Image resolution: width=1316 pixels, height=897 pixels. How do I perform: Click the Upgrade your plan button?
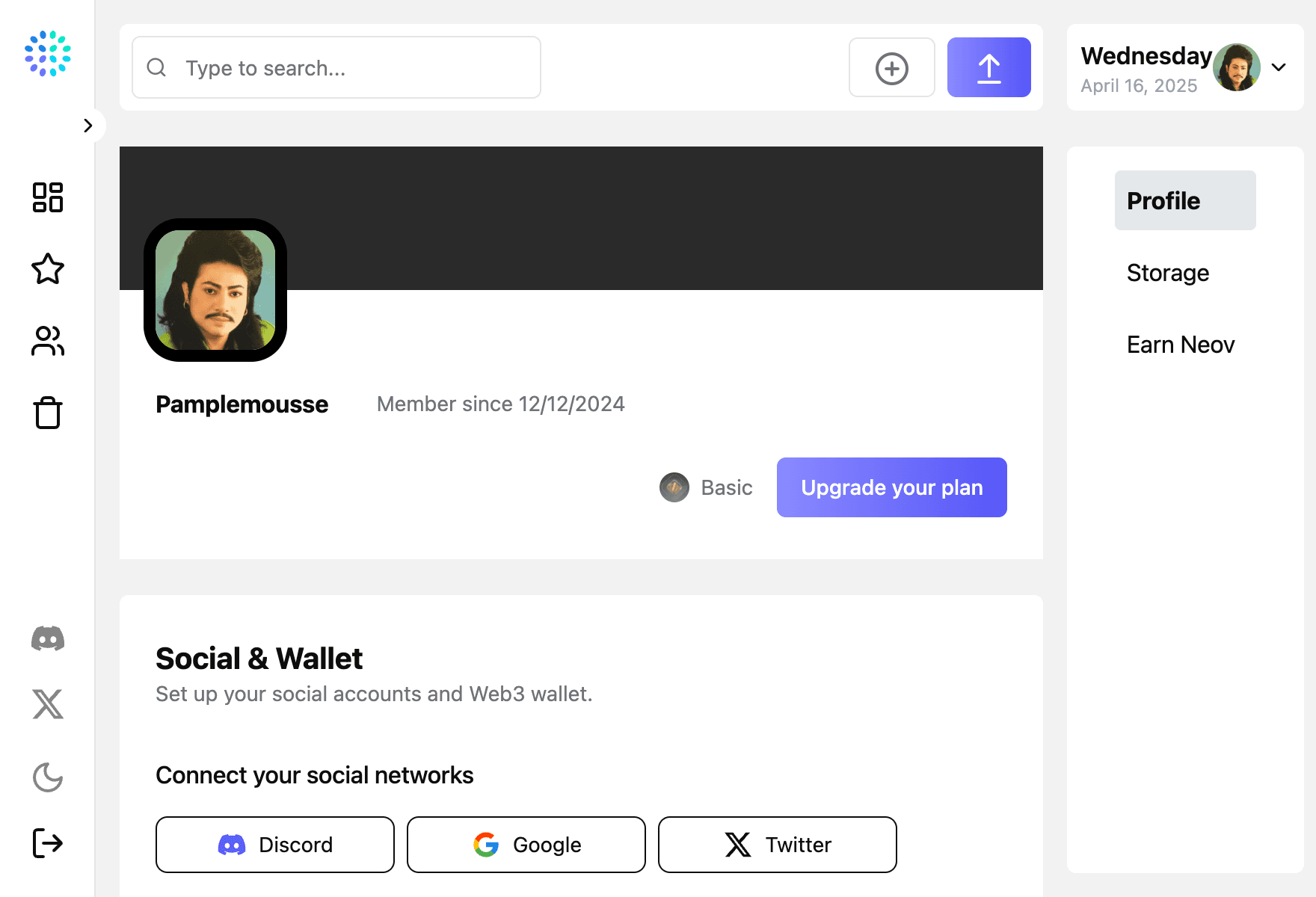coord(891,487)
